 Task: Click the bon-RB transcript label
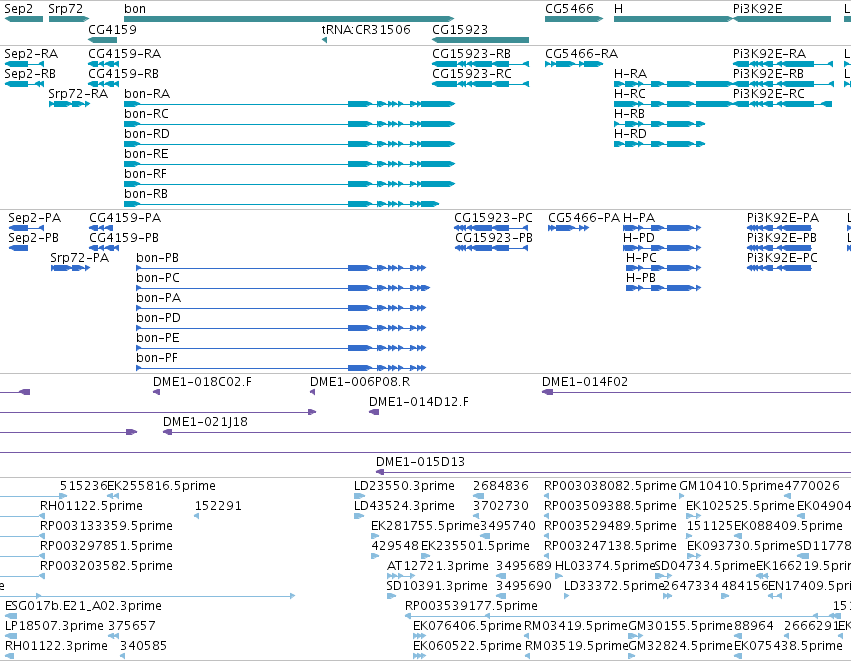146,194
